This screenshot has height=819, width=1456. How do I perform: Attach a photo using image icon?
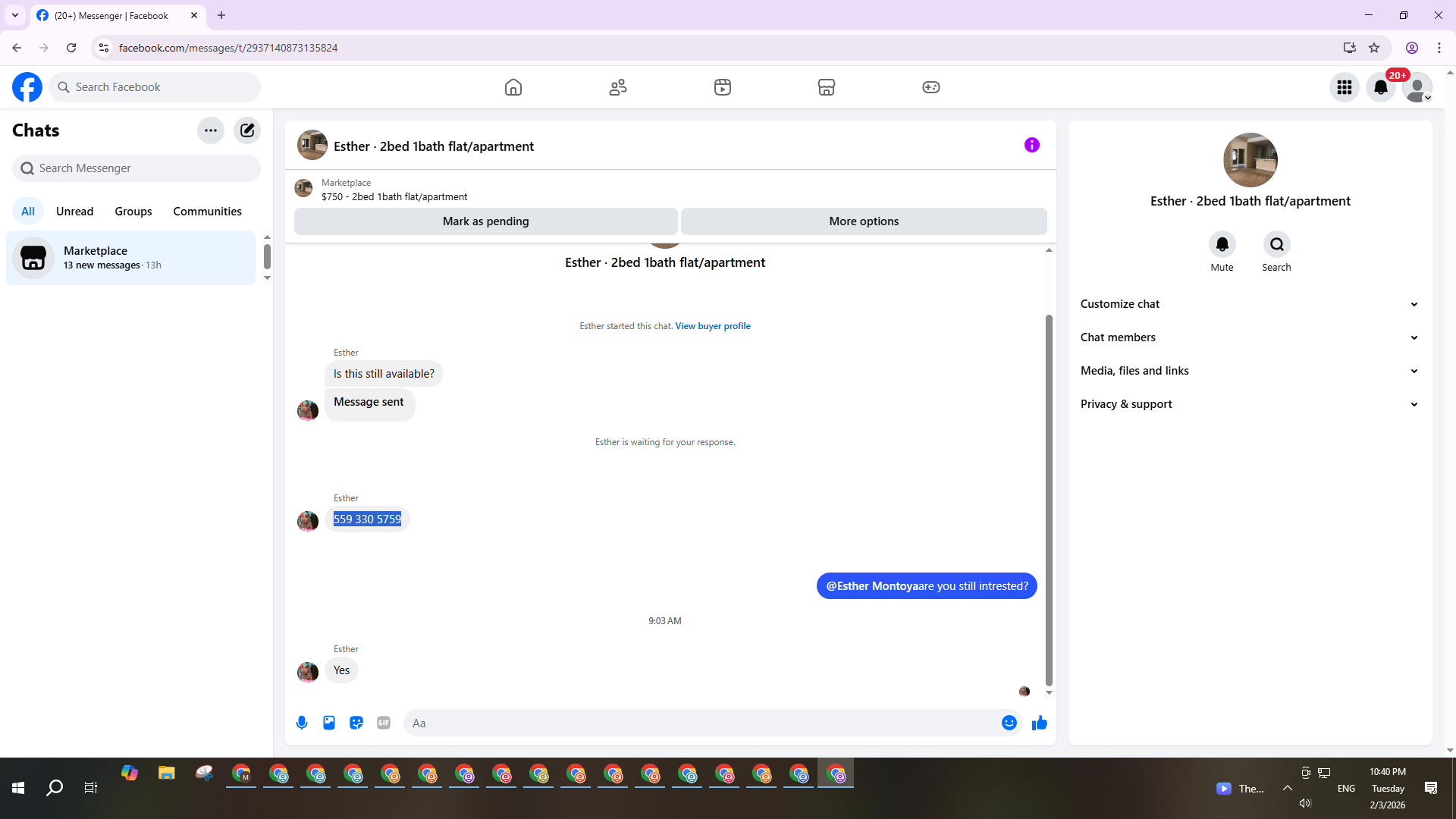(x=329, y=723)
